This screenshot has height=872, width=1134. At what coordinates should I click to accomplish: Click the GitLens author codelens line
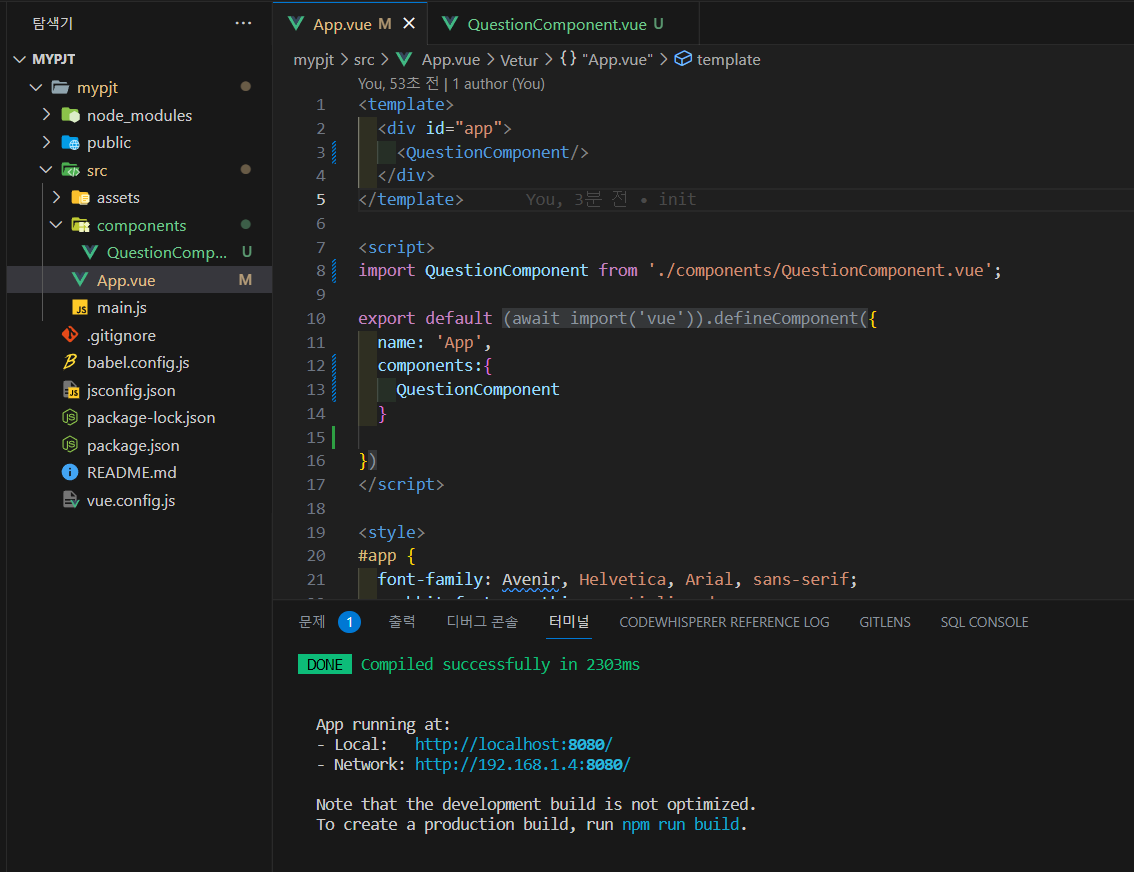[x=451, y=83]
